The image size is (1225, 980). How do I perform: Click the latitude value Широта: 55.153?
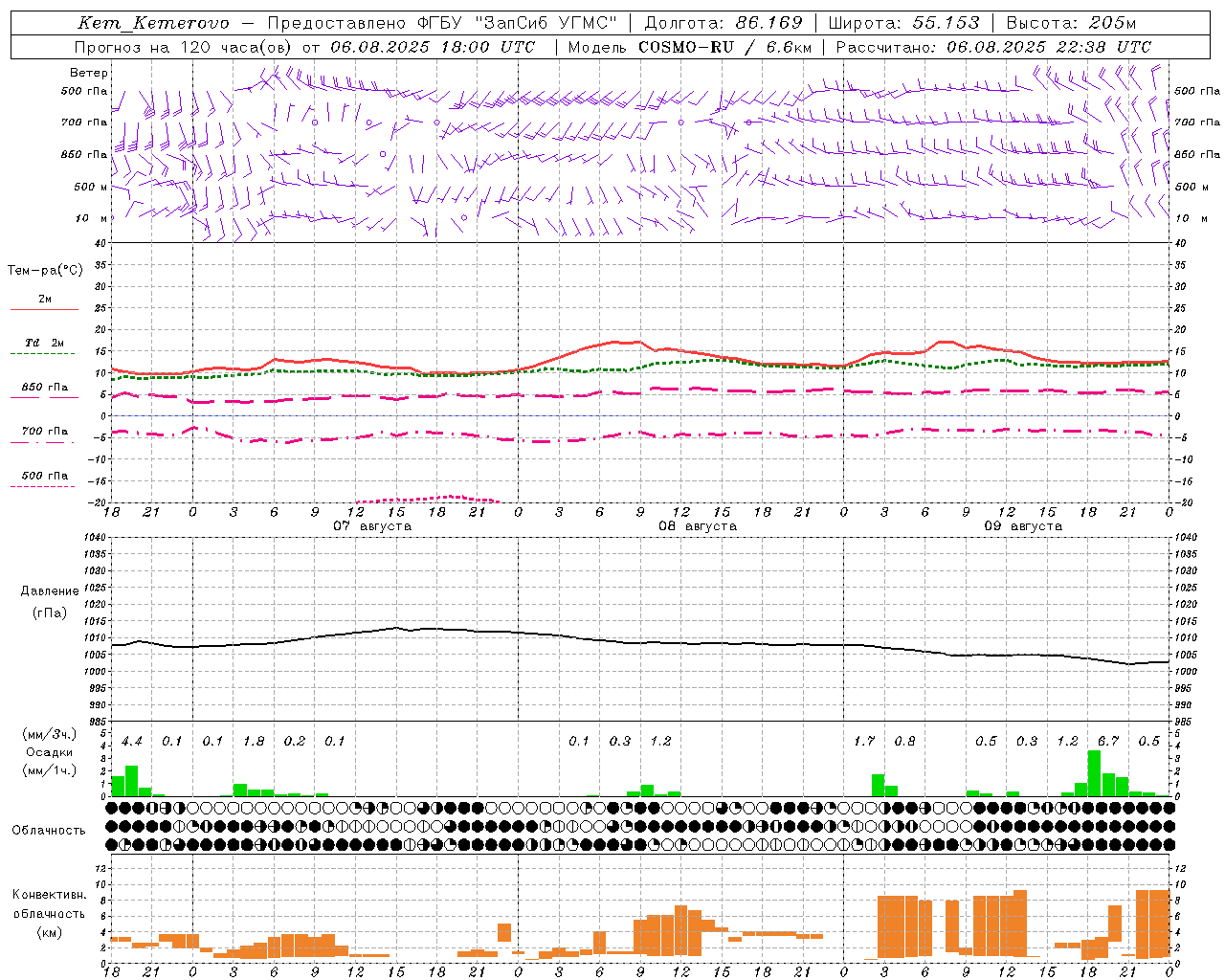[x=903, y=23]
